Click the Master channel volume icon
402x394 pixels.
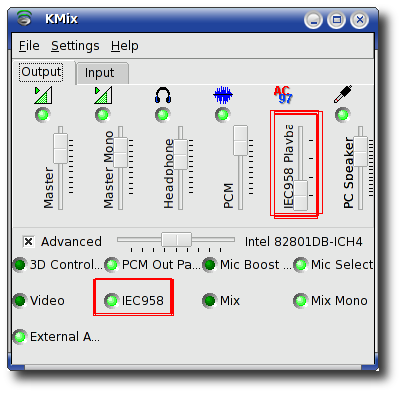pos(43,95)
